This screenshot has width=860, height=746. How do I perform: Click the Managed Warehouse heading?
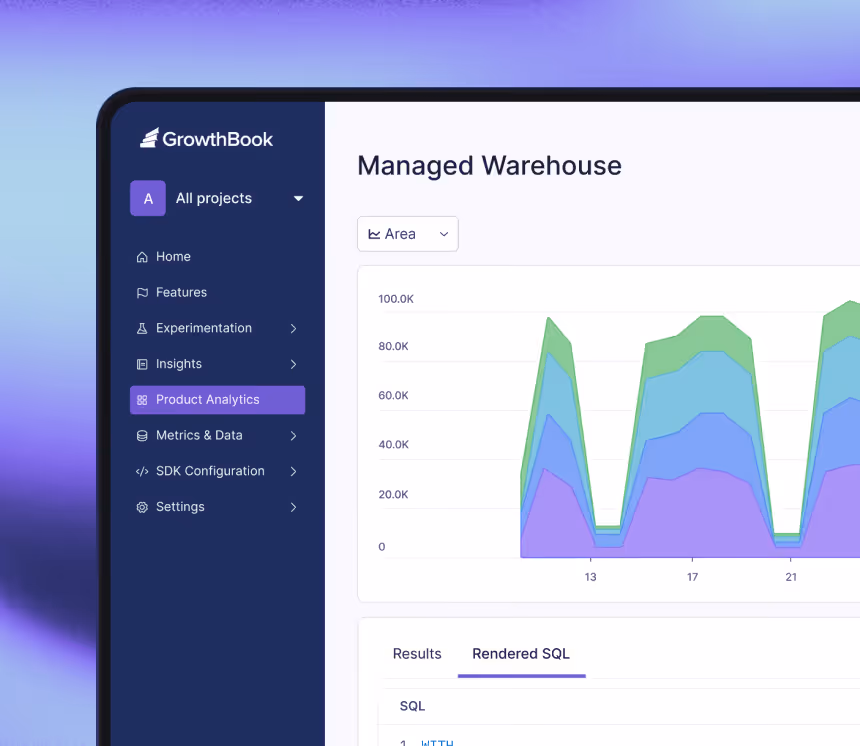click(489, 166)
